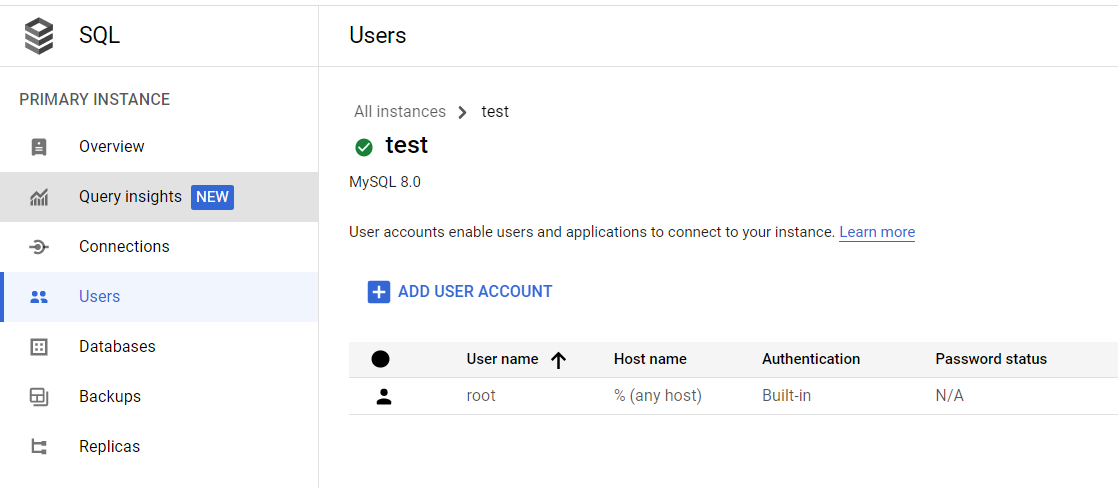Screen dimensions: 1118x488
Task: Click the Query insights chart icon
Action: coord(39,197)
